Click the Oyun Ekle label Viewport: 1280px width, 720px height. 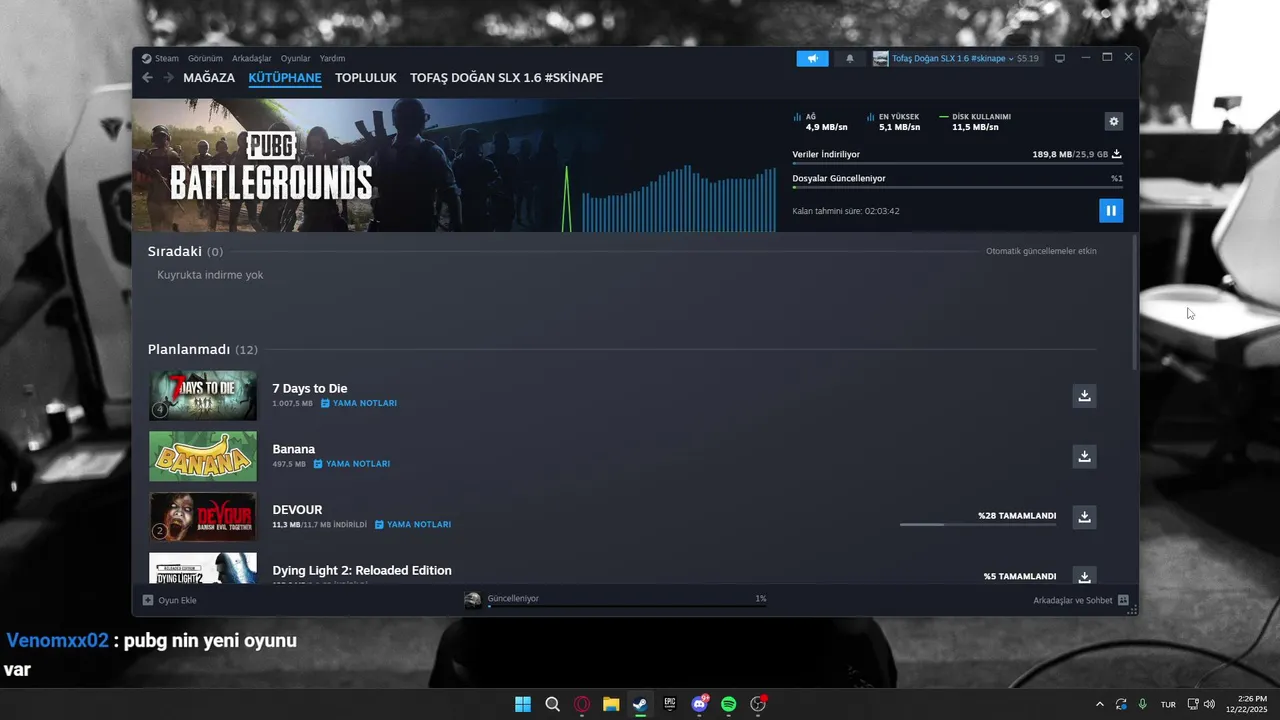click(x=177, y=600)
